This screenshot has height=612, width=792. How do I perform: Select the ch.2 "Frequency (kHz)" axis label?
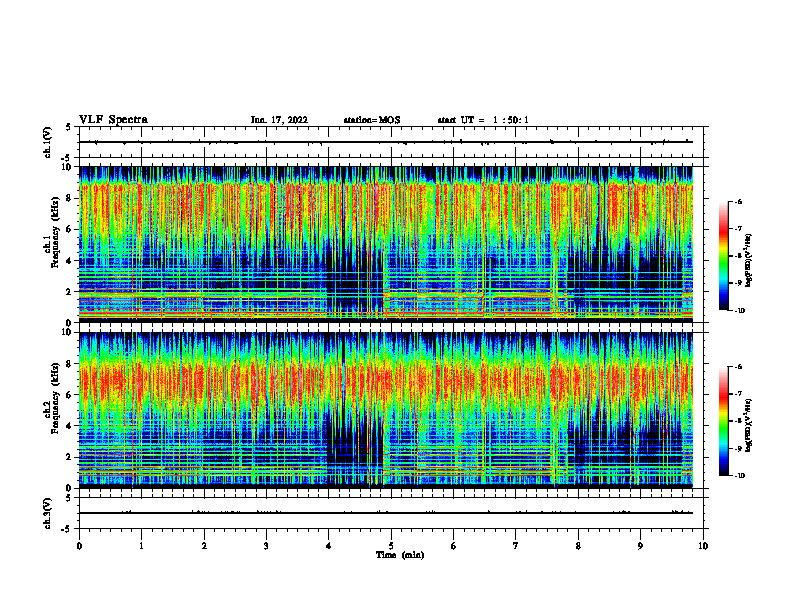55,398
